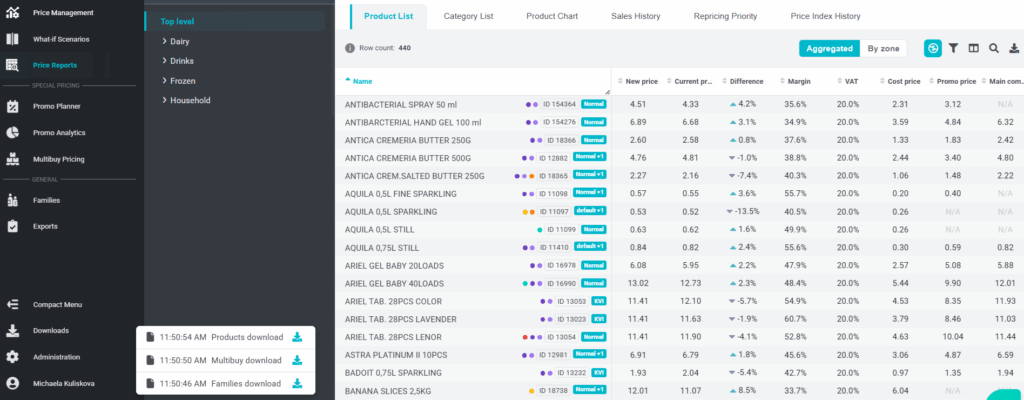The image size is (1024, 400).
Task: Open the table filter funnel icon
Action: [x=953, y=48]
